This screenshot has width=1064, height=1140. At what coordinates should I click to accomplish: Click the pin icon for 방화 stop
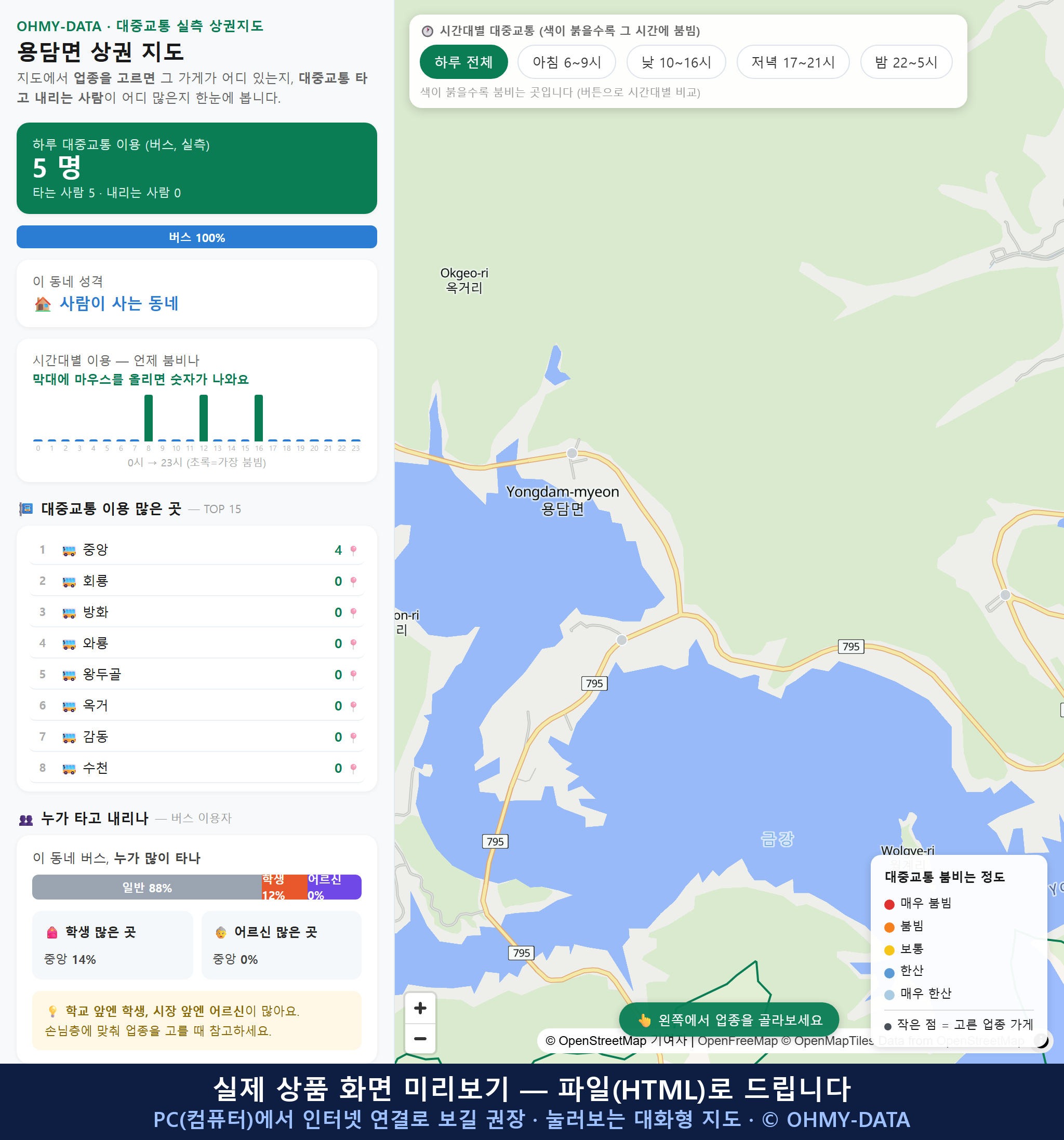pos(353,612)
